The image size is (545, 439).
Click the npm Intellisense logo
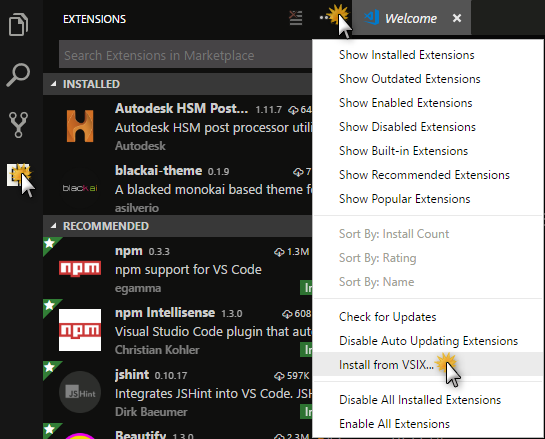[80, 330]
